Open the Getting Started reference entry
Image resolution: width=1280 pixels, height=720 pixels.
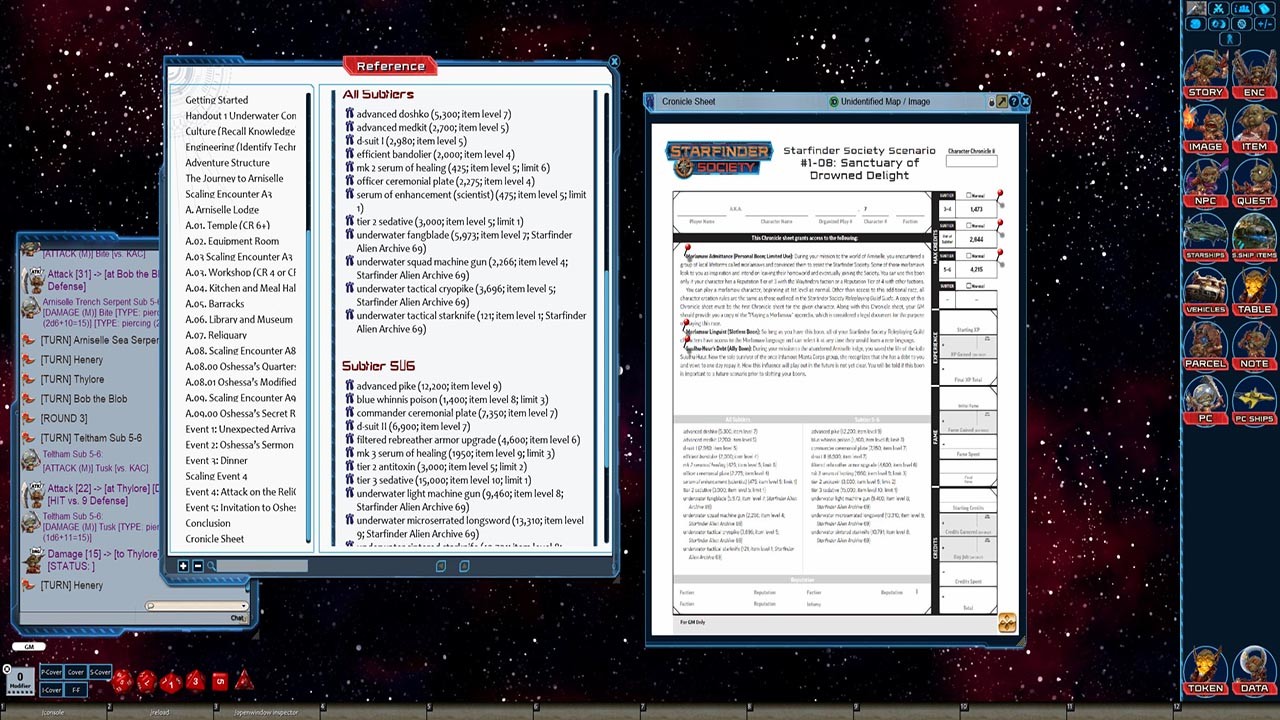click(x=216, y=100)
